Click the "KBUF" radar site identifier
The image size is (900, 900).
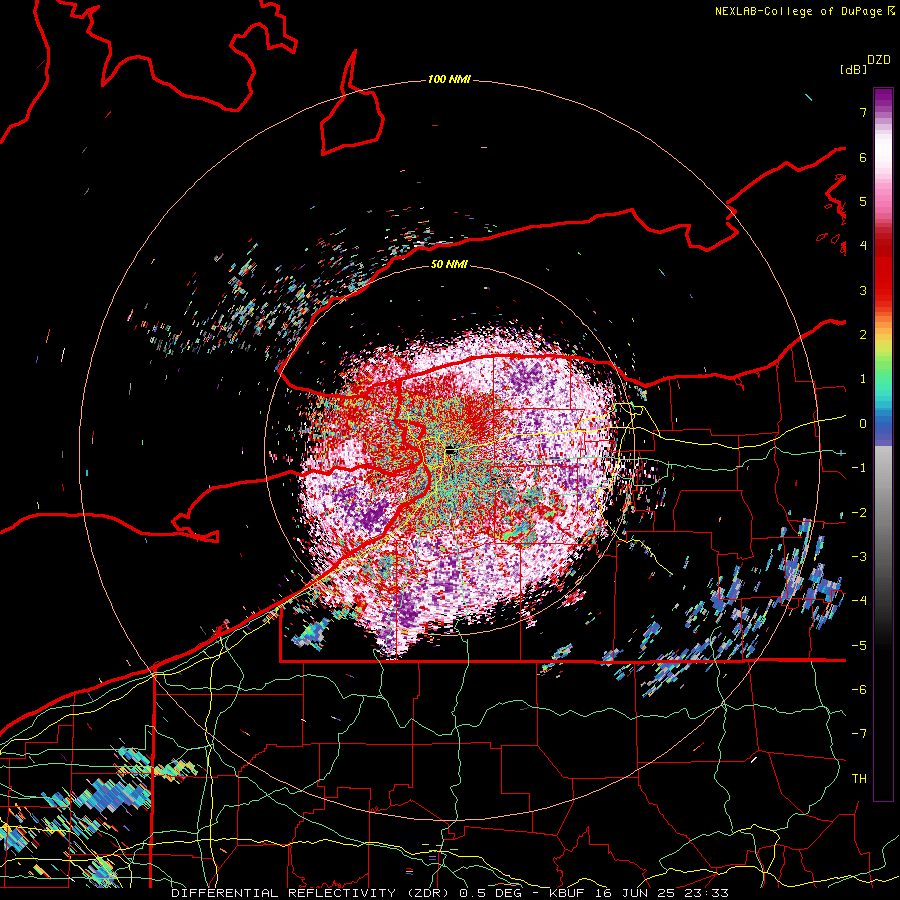(565, 893)
